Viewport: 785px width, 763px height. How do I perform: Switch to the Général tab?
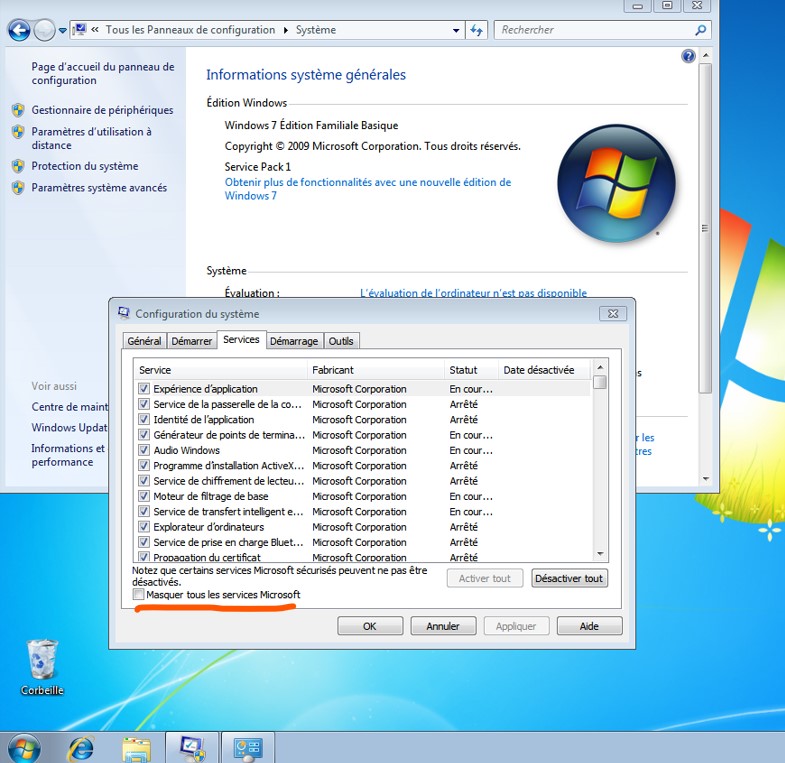(144, 341)
